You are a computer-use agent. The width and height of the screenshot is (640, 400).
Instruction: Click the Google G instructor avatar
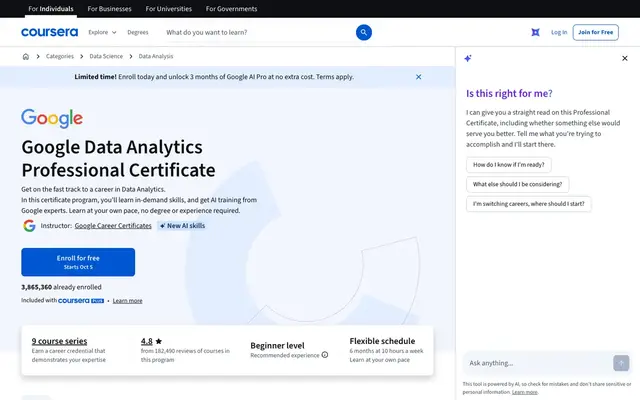coord(29,226)
